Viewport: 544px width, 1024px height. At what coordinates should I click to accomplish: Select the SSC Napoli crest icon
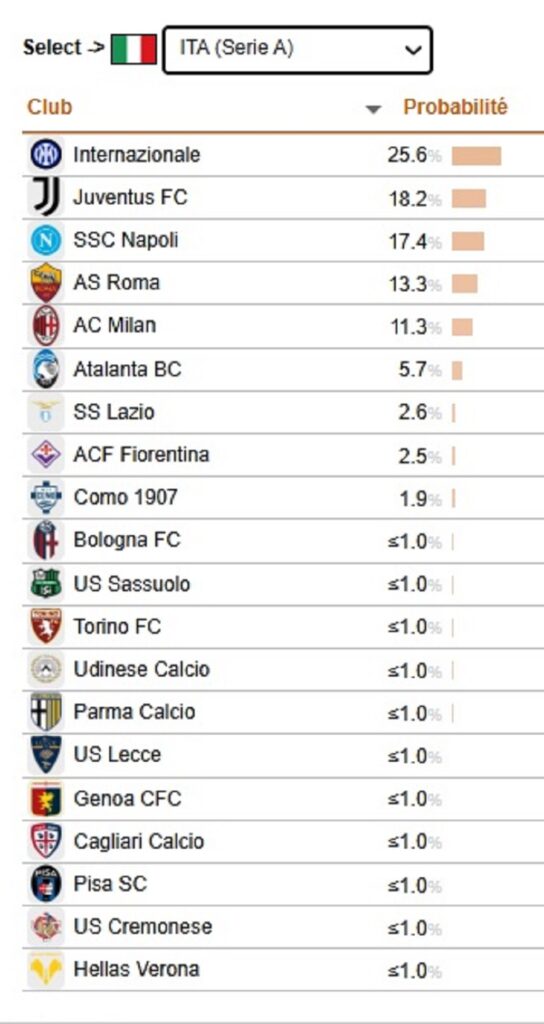click(46, 240)
